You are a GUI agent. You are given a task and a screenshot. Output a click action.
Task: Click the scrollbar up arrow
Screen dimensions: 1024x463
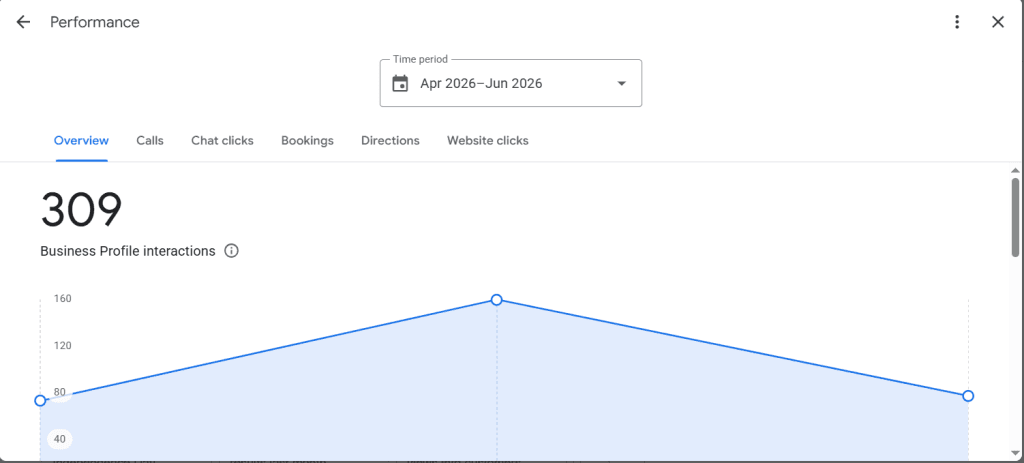point(1016,170)
